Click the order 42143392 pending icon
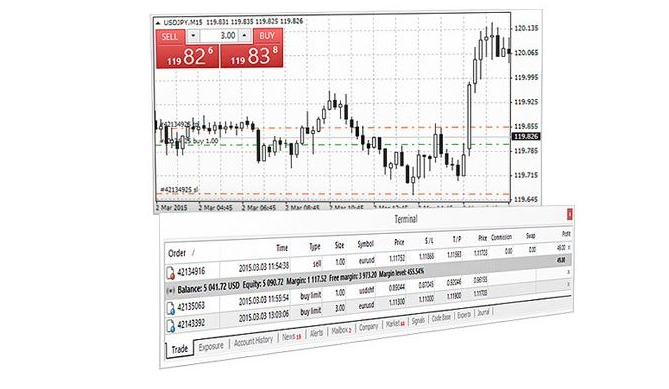669x389 pixels. [171, 325]
